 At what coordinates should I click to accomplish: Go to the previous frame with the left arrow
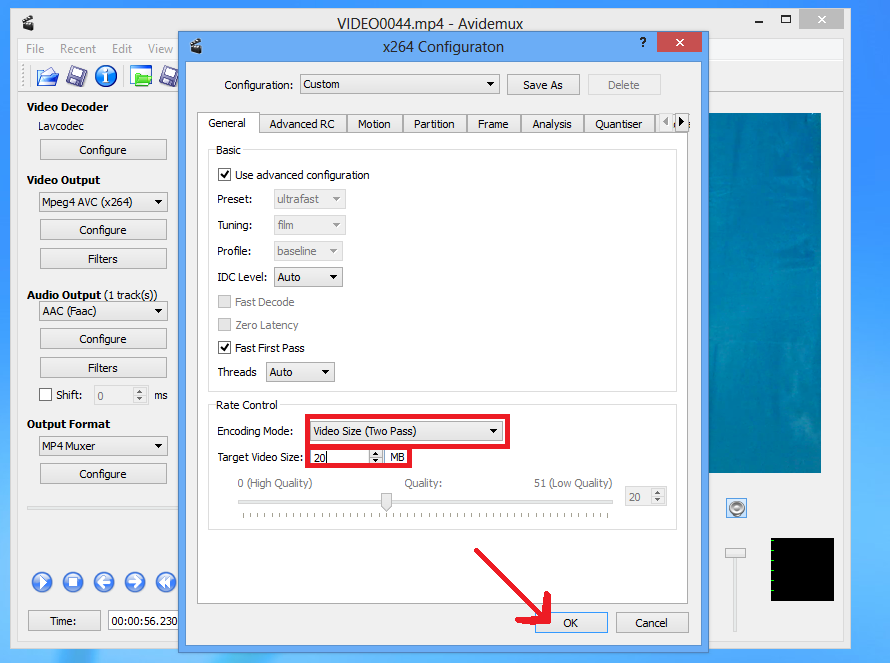[104, 582]
